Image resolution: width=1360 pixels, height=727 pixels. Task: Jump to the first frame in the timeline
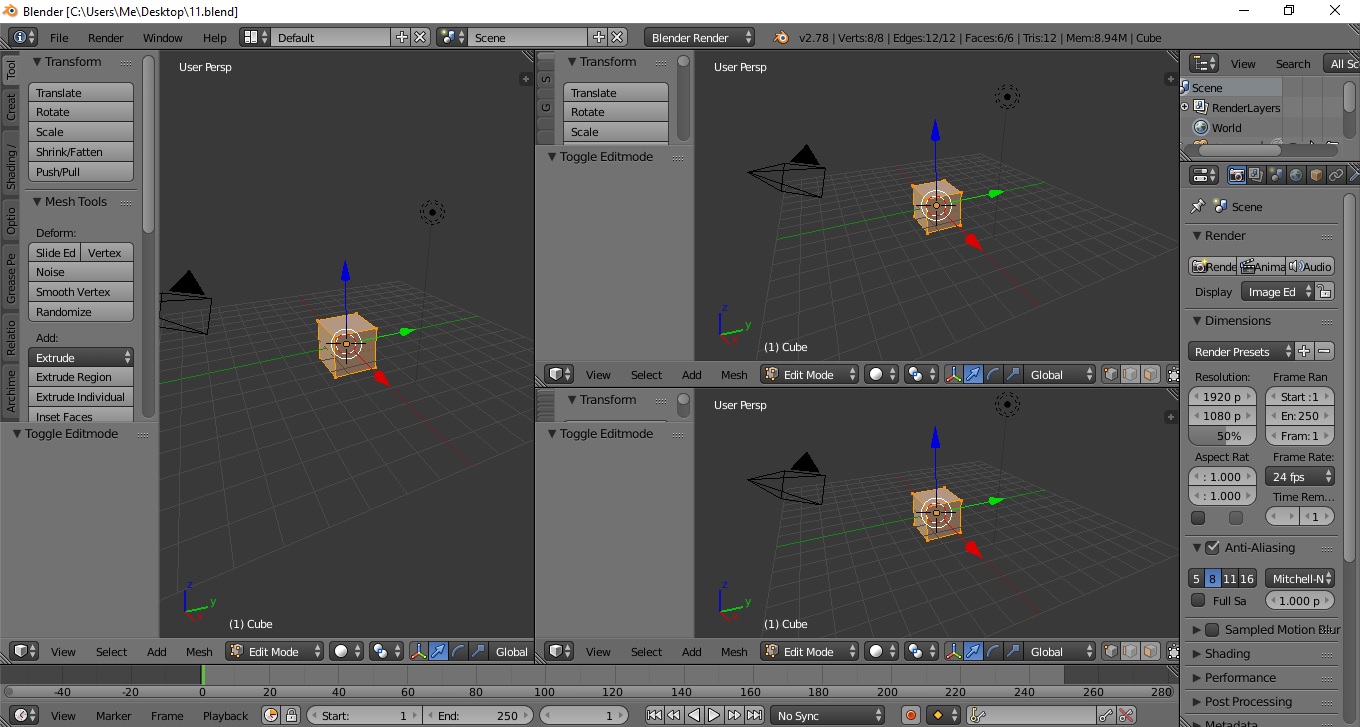click(x=654, y=715)
